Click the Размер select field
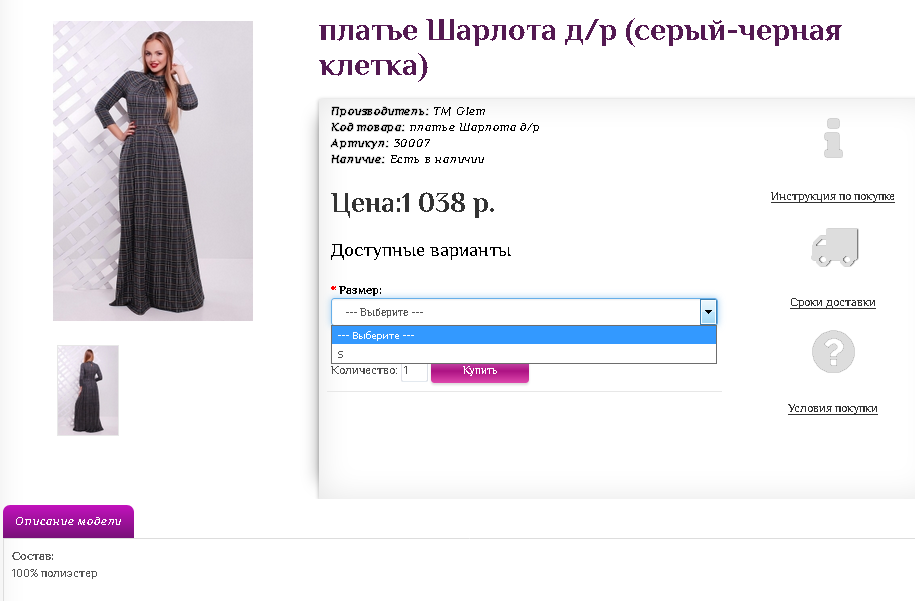The height and width of the screenshot is (601, 915). [523, 312]
